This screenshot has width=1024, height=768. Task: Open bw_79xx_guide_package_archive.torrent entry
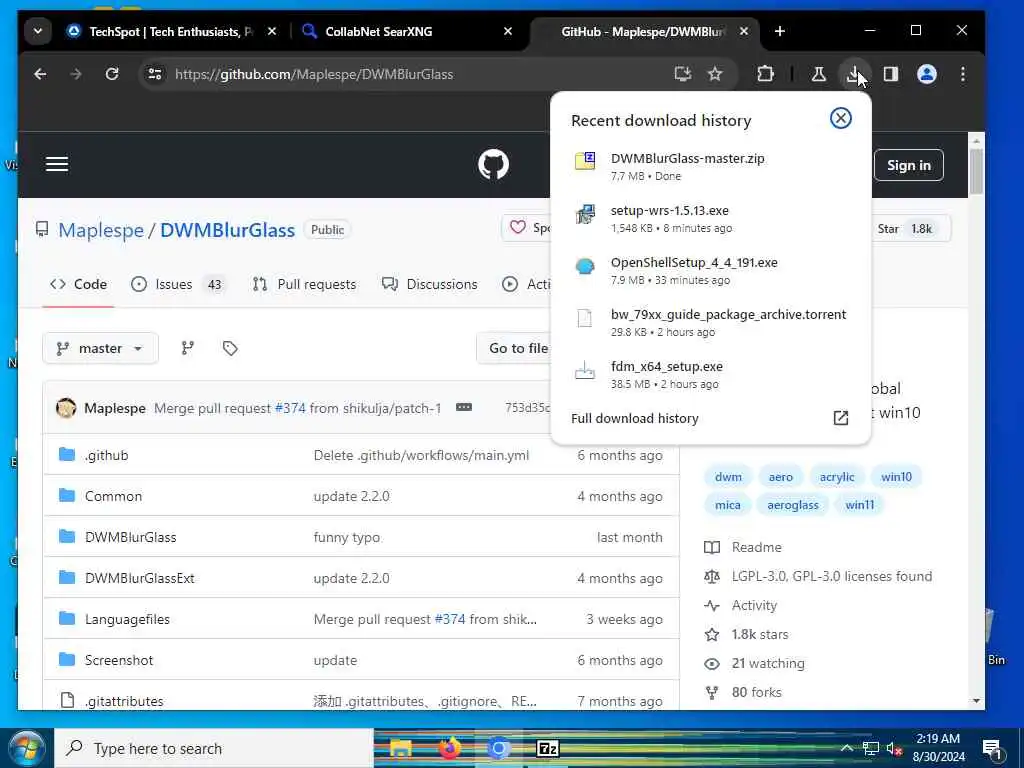(711, 323)
